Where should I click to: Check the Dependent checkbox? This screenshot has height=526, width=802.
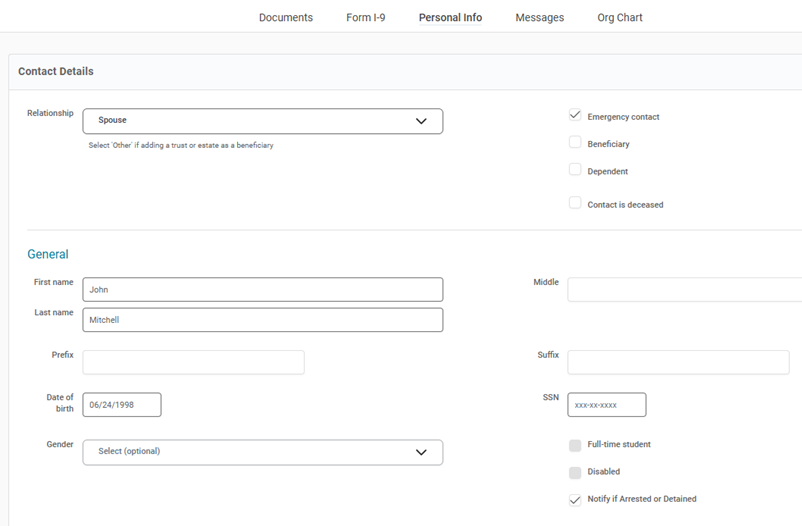[575, 170]
